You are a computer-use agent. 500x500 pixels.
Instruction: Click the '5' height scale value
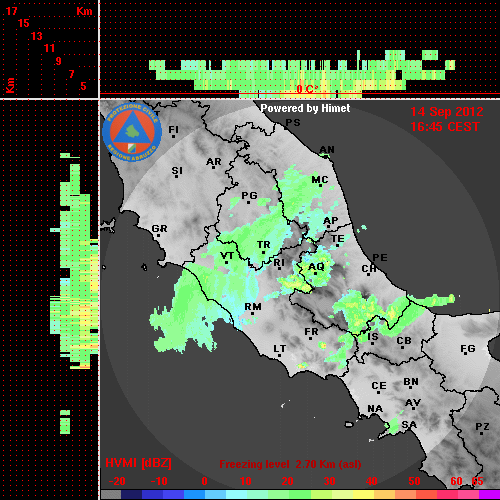pos(83,86)
